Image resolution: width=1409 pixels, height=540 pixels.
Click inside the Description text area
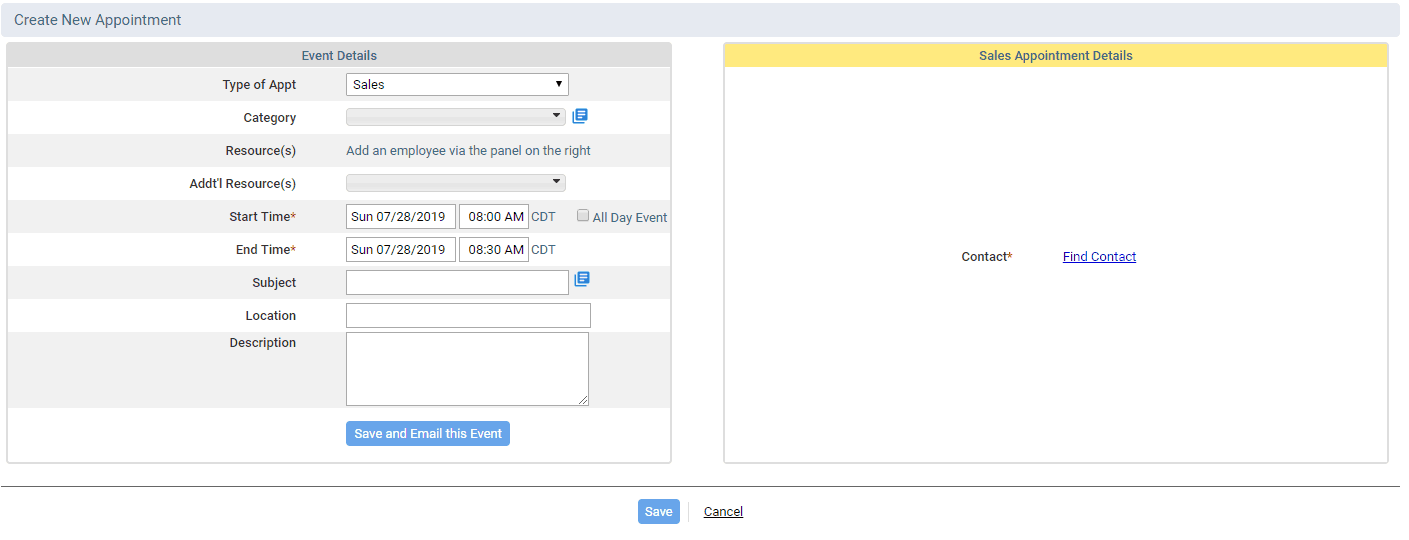coord(467,369)
